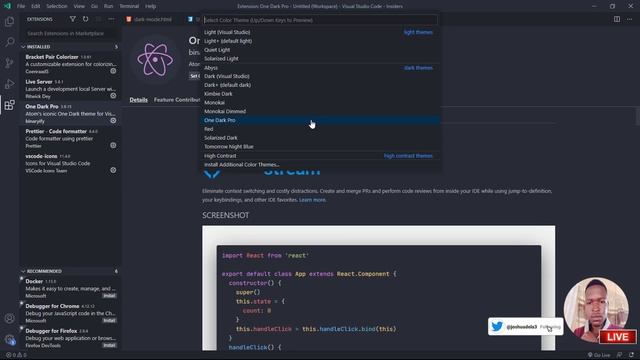The width and height of the screenshot is (640, 360).
Task: Choose Monokai Dimmed theme
Action: tap(320, 111)
